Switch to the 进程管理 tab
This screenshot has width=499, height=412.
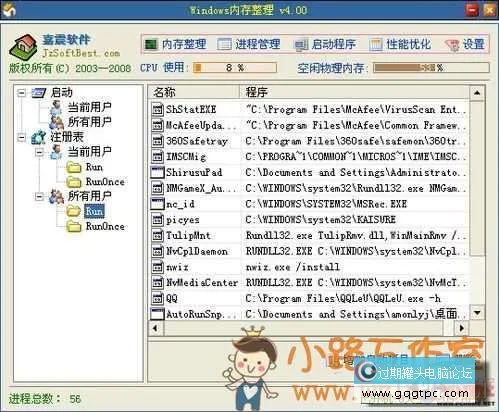[249, 44]
